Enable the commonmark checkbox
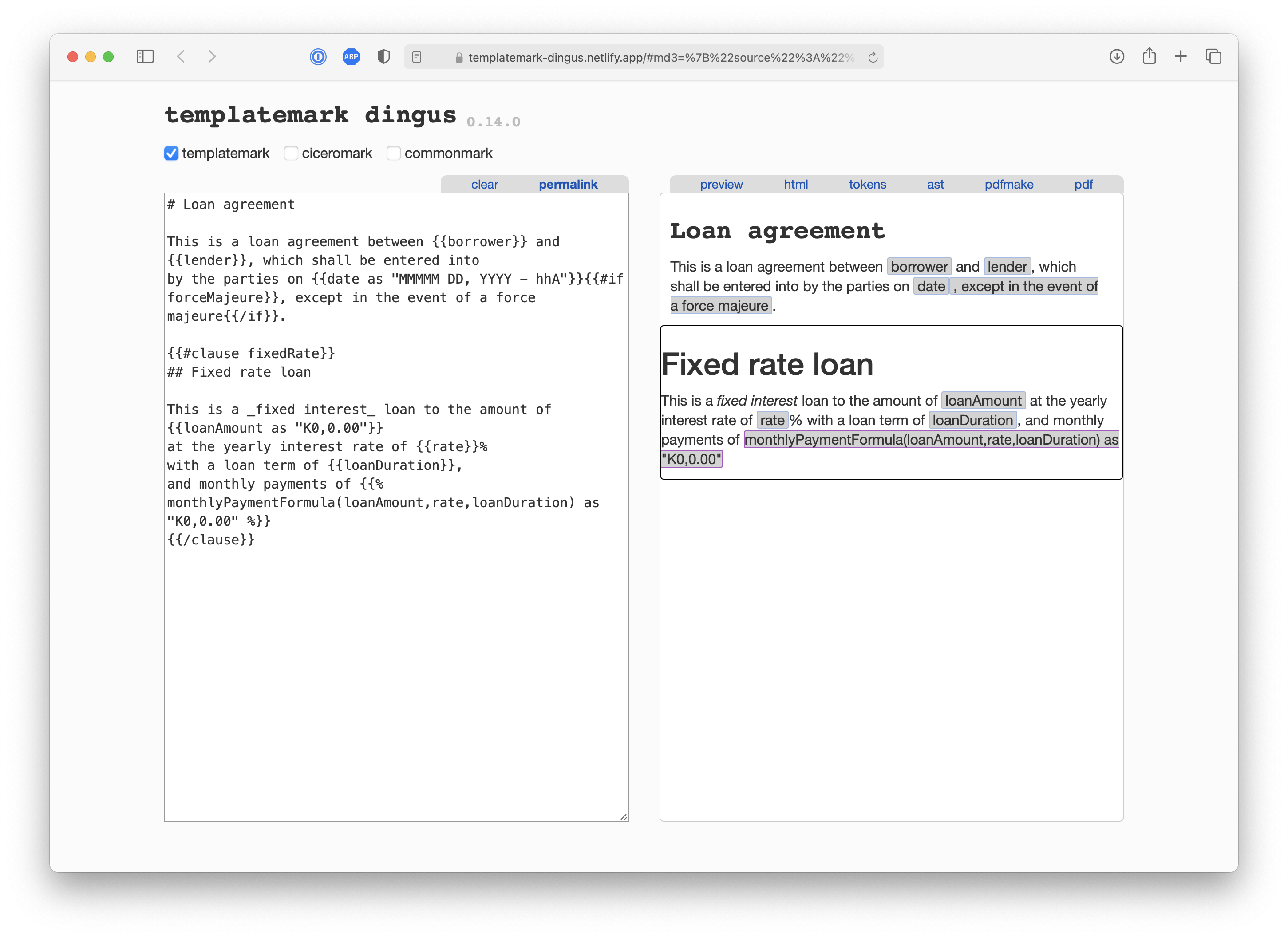This screenshot has height=938, width=1288. pyautogui.click(x=394, y=154)
